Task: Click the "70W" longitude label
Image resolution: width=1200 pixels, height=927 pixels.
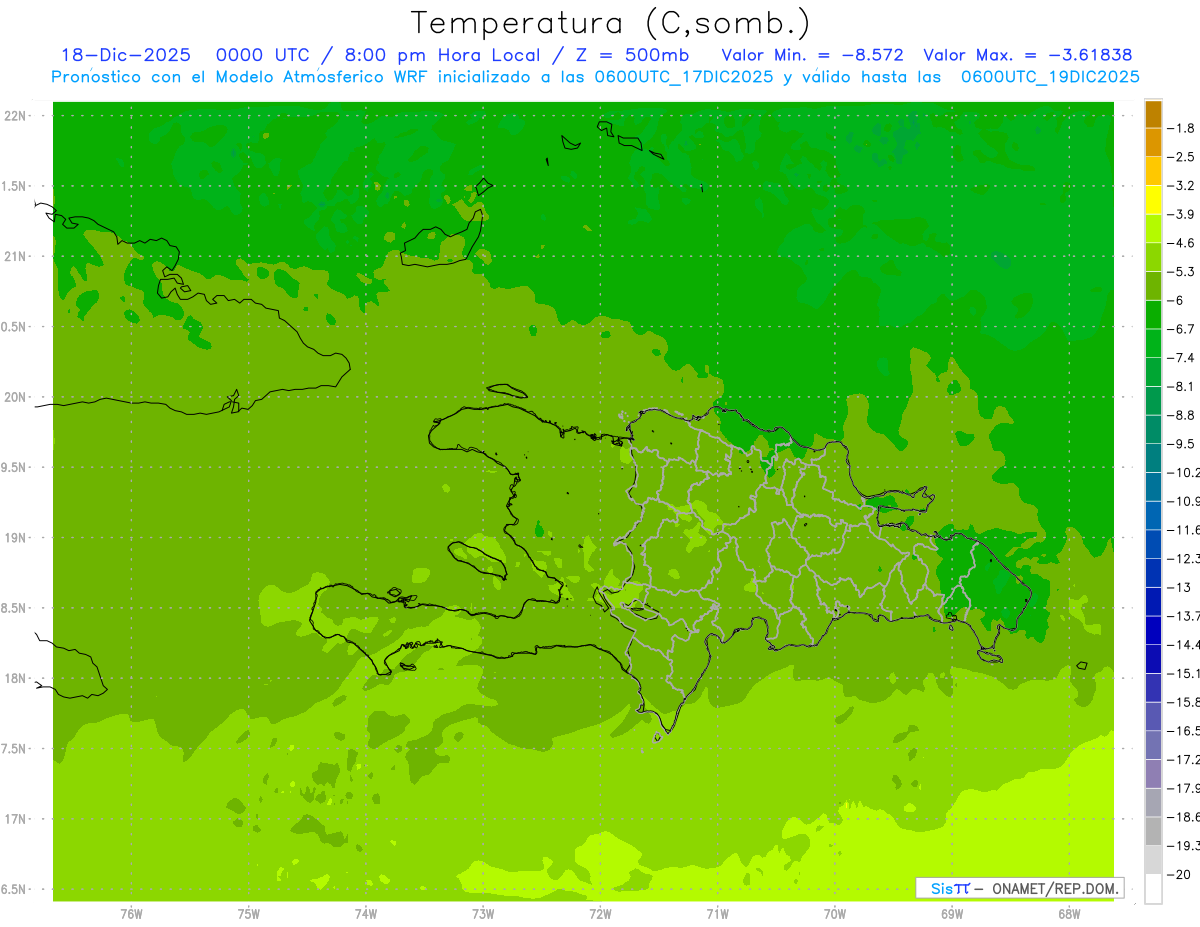Action: coord(835,913)
